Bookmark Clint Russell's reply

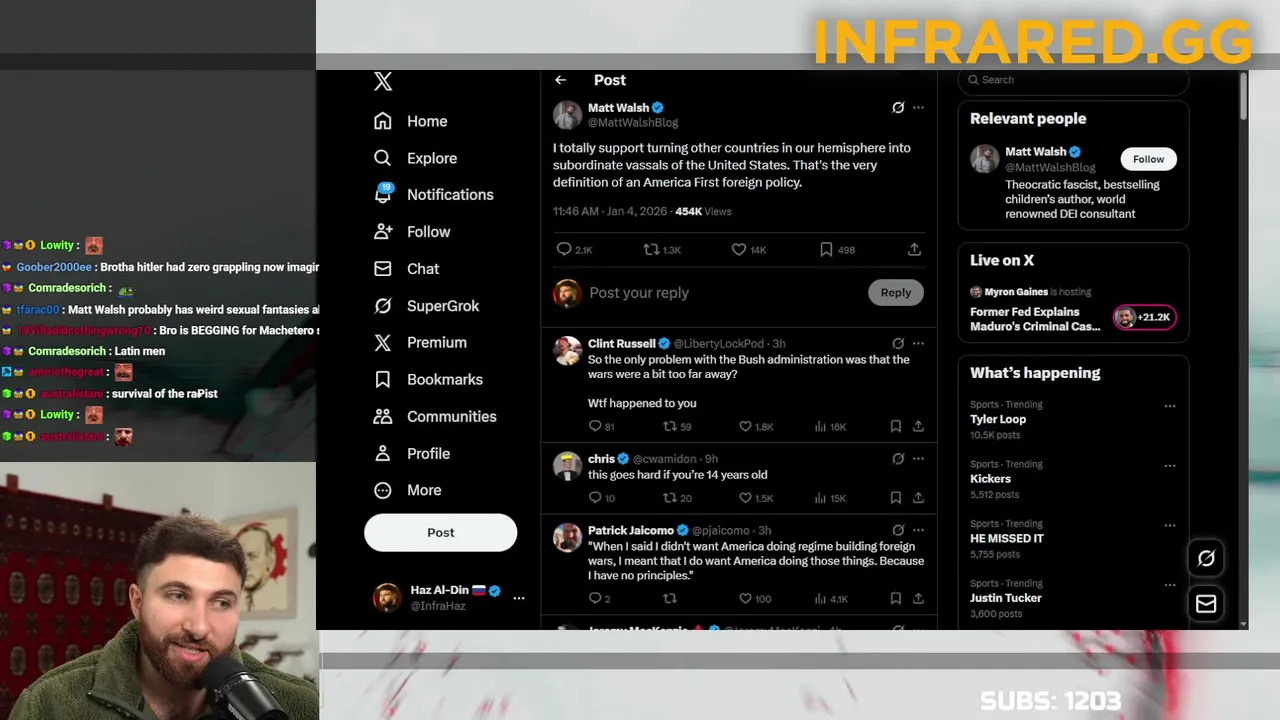tap(895, 427)
